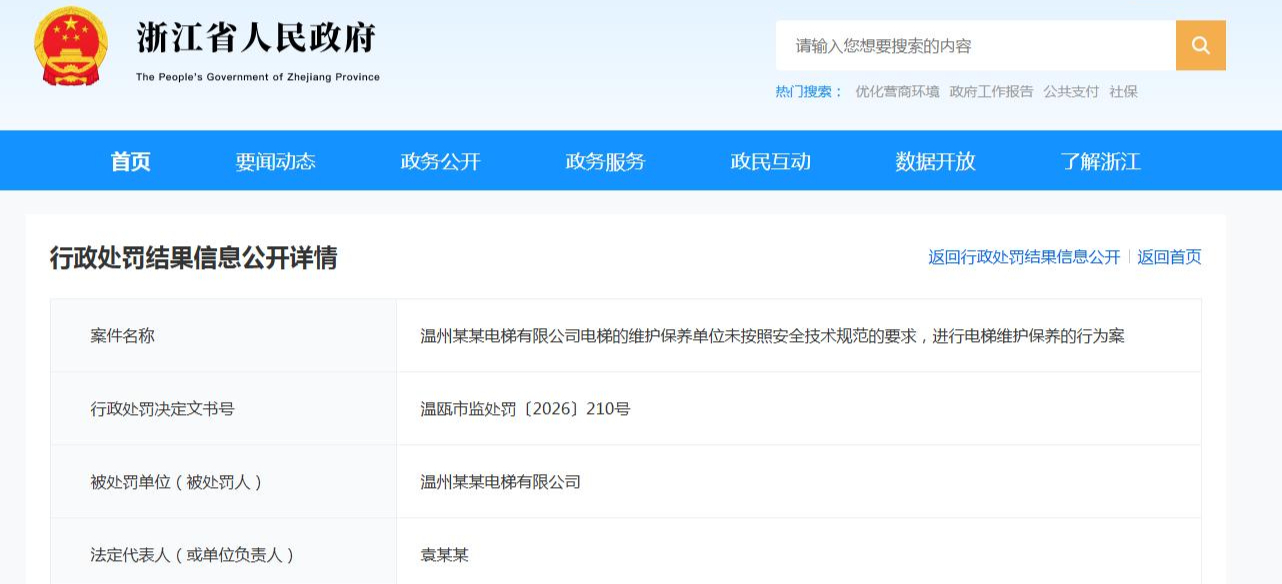This screenshot has height=584, width=1282.
Task: Open the 政务服务 navigation item
Action: point(606,161)
